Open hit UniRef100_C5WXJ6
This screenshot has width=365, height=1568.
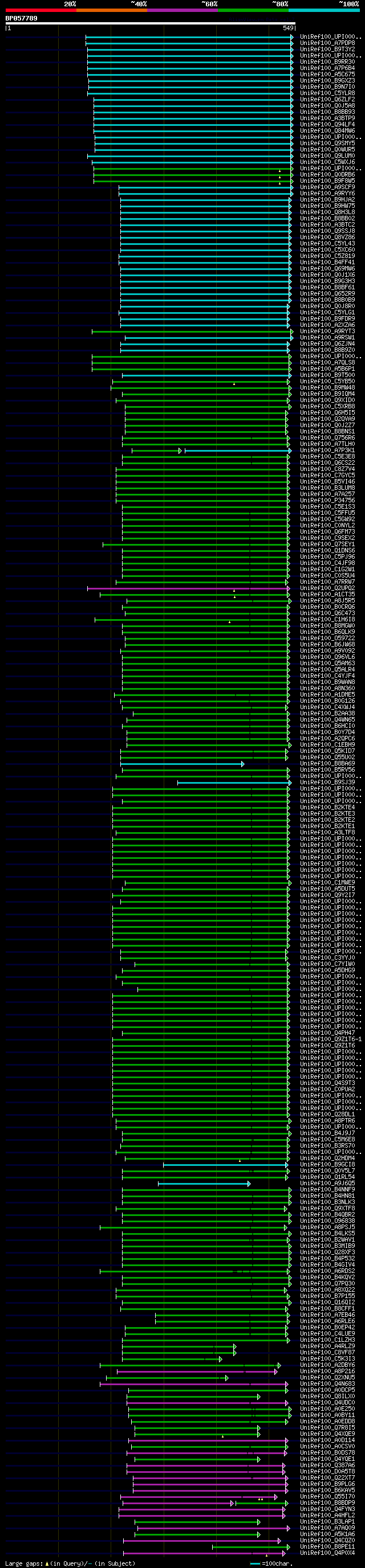[x=327, y=162]
